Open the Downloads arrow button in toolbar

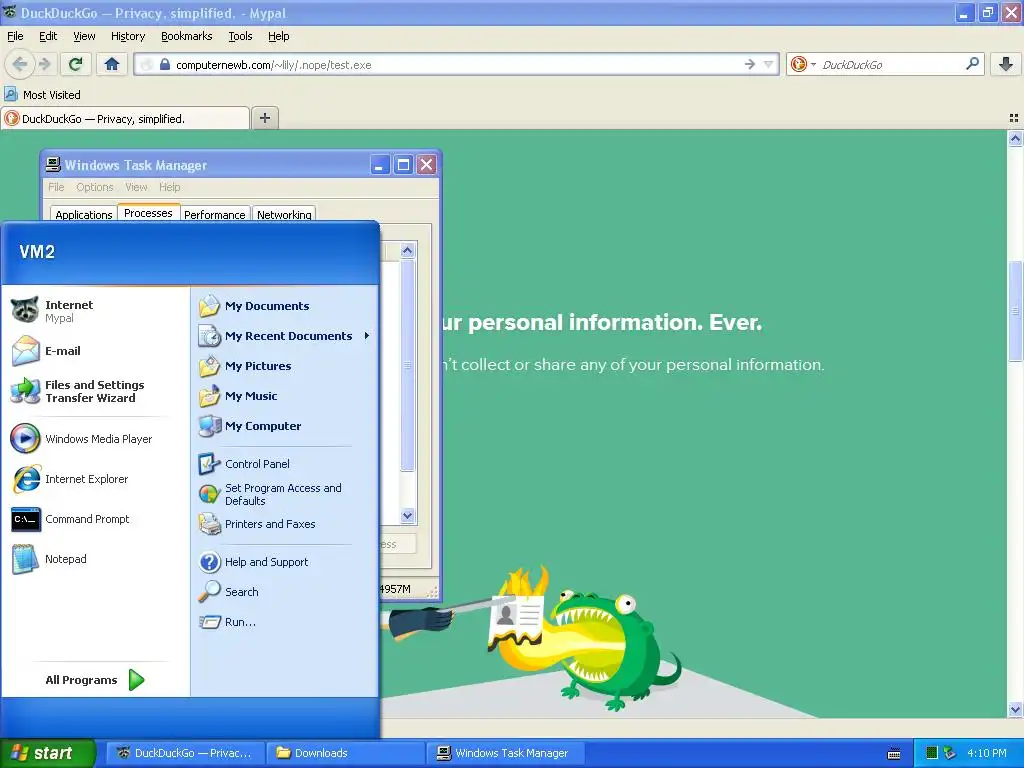click(1006, 64)
